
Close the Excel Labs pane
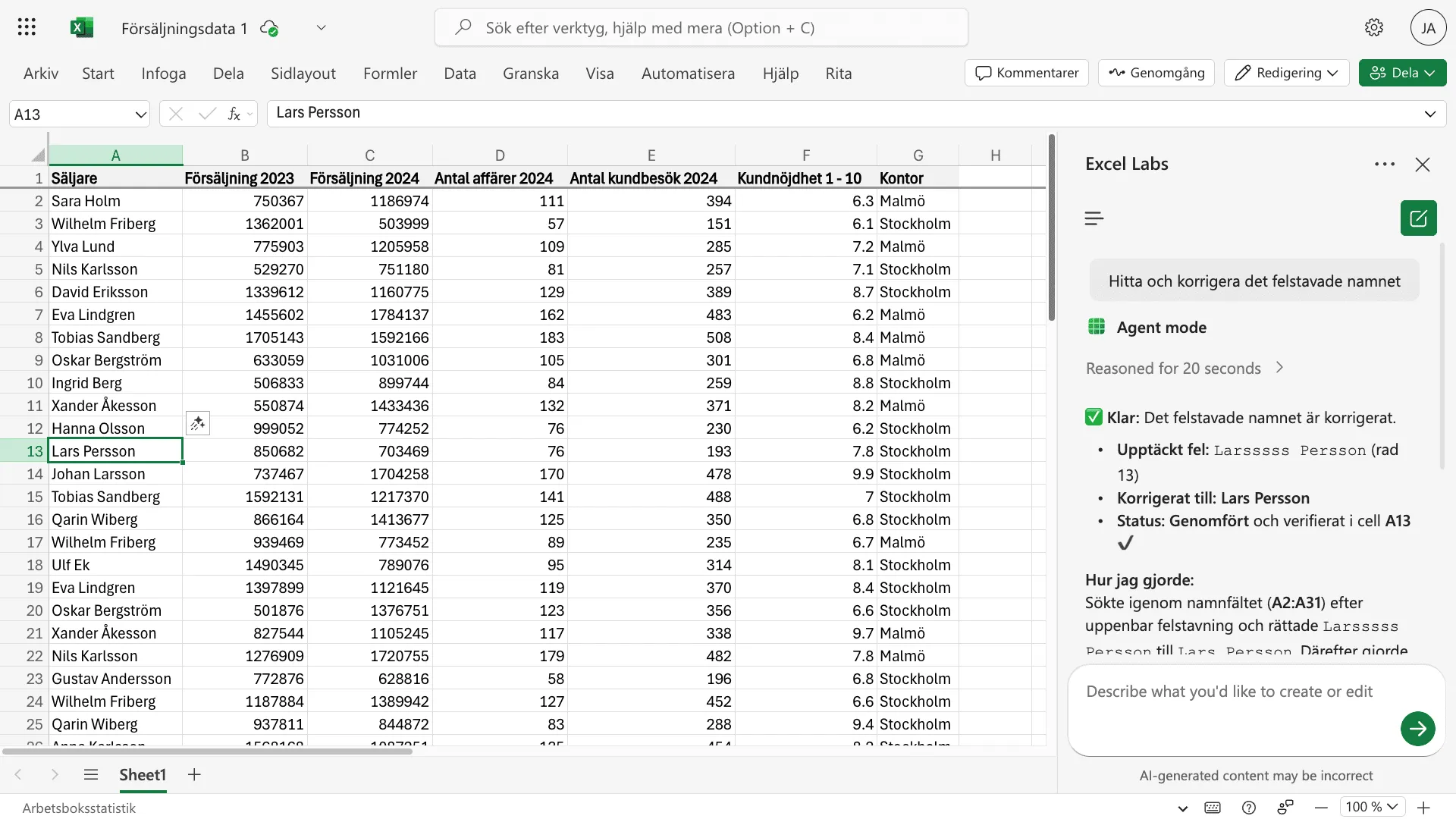[1422, 165]
